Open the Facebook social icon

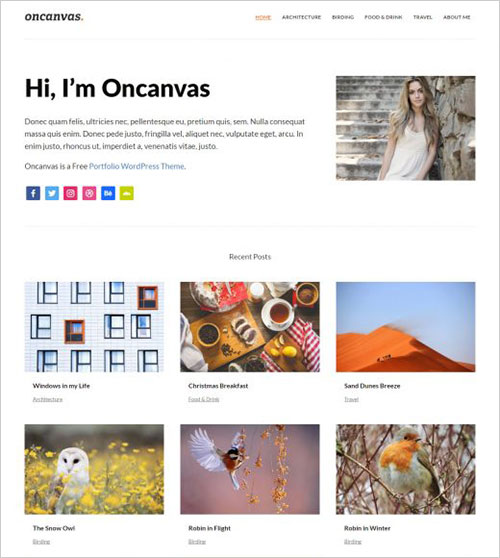click(33, 193)
